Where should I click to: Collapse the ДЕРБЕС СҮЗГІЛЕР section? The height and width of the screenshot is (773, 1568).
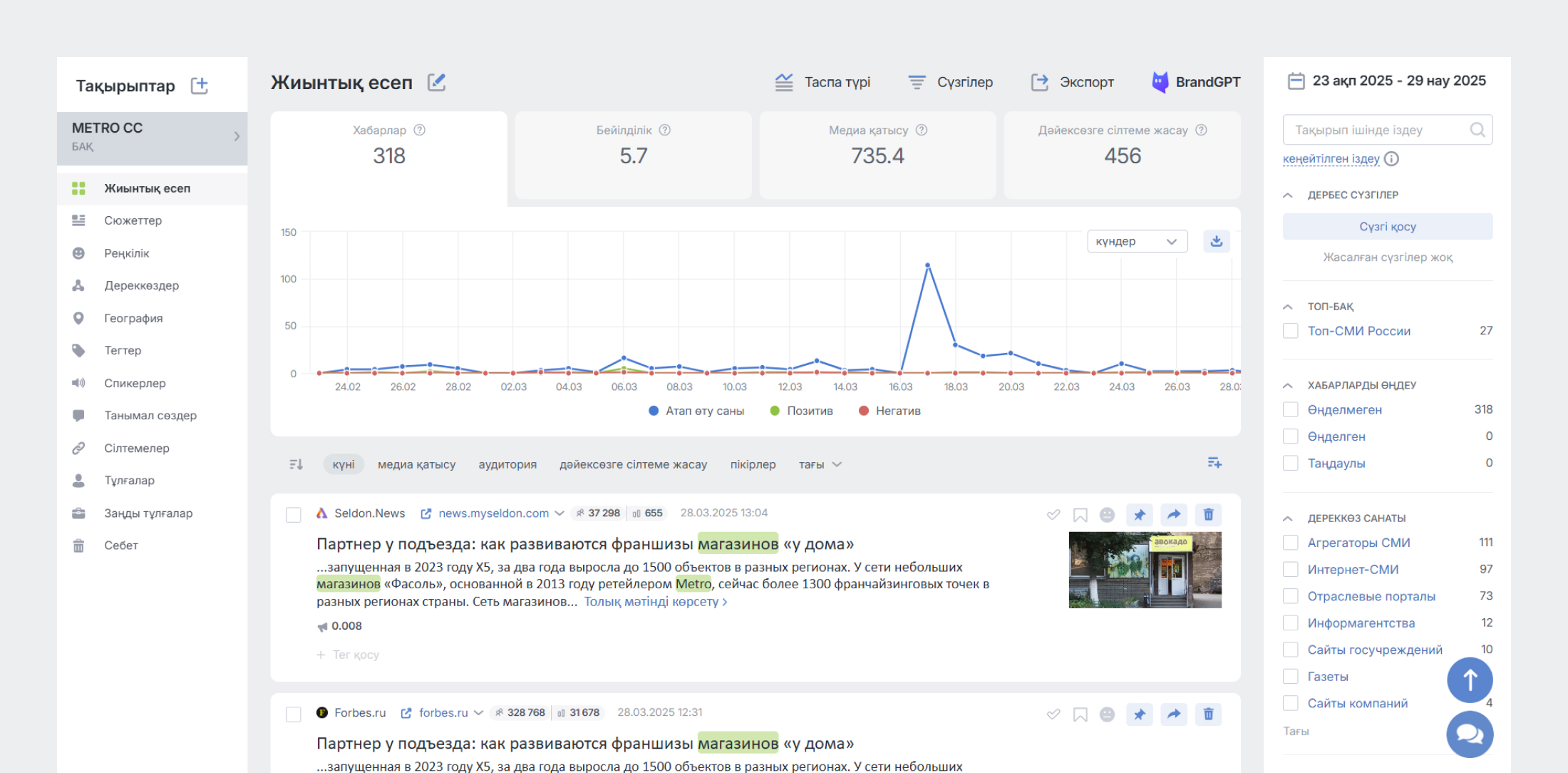click(x=1287, y=195)
